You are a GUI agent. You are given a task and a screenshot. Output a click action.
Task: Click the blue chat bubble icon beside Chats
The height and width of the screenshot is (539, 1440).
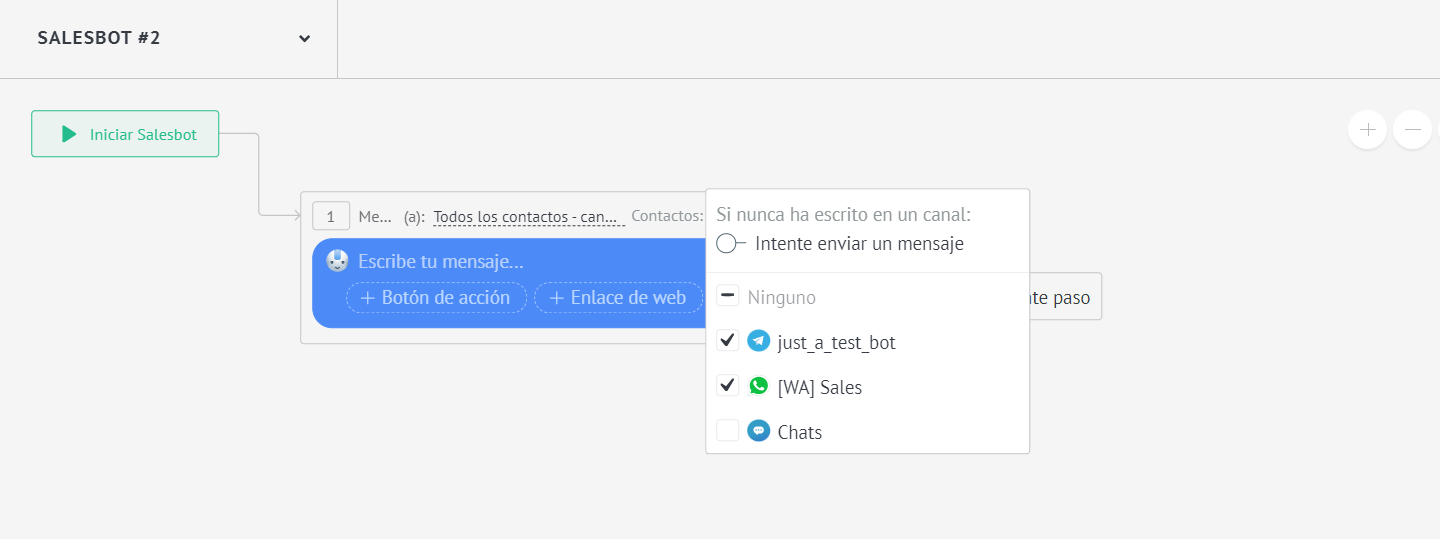pos(759,431)
